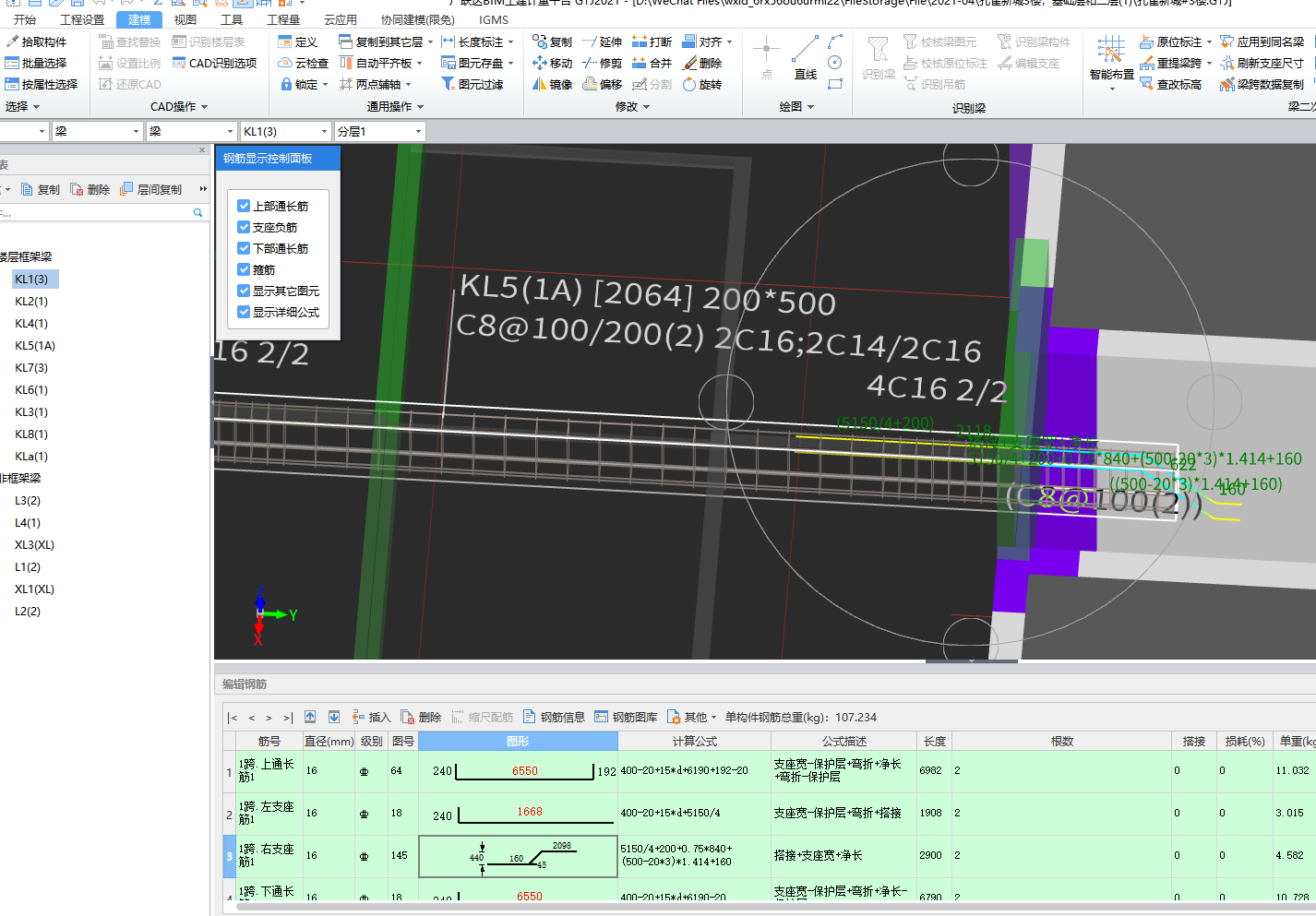Viewport: 1316px width, 916px height.
Task: Close the component list panel
Action: pos(202,149)
